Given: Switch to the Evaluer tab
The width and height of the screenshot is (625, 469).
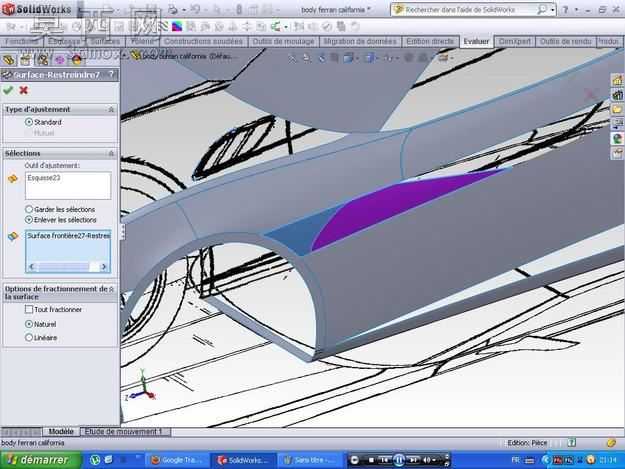Looking at the screenshot, I should [476, 41].
